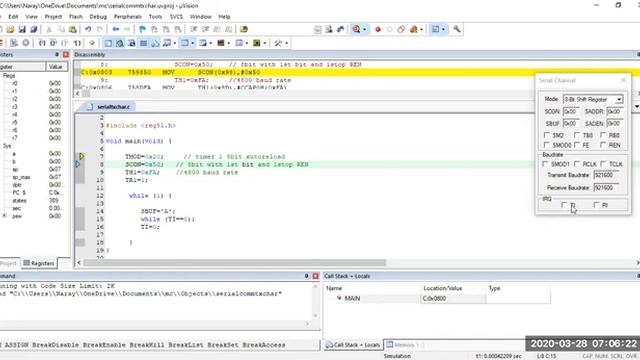Open the Configuration wrench icon
The width and height of the screenshot is (640, 360).
pos(457,29)
